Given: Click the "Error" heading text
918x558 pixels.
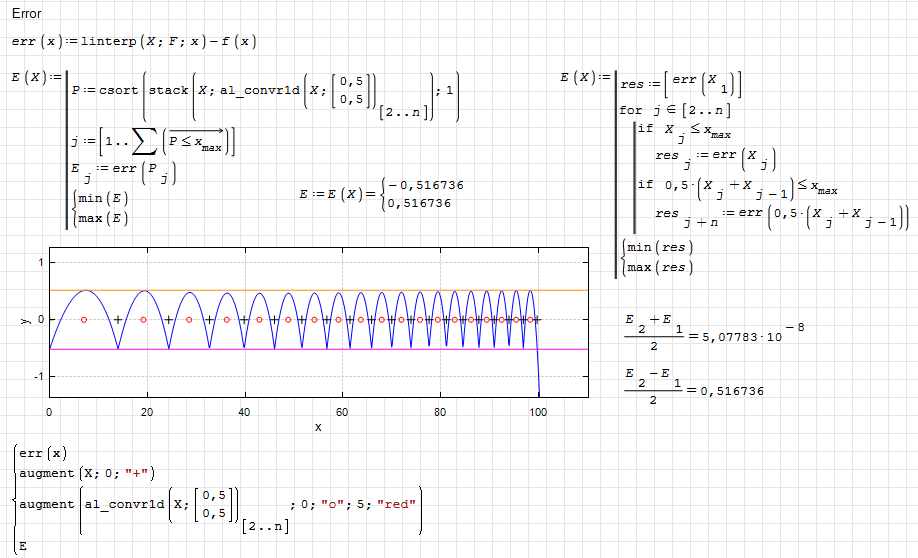Looking at the screenshot, I should coord(26,13).
